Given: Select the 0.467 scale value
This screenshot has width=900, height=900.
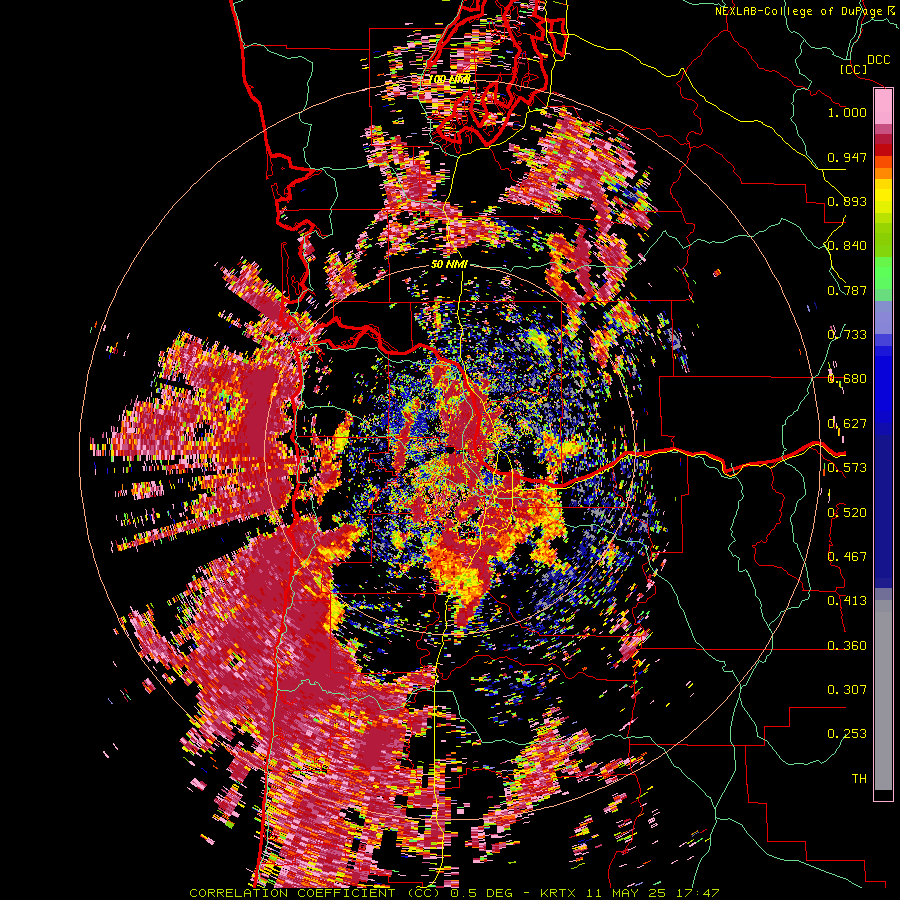Looking at the screenshot, I should tap(847, 557).
